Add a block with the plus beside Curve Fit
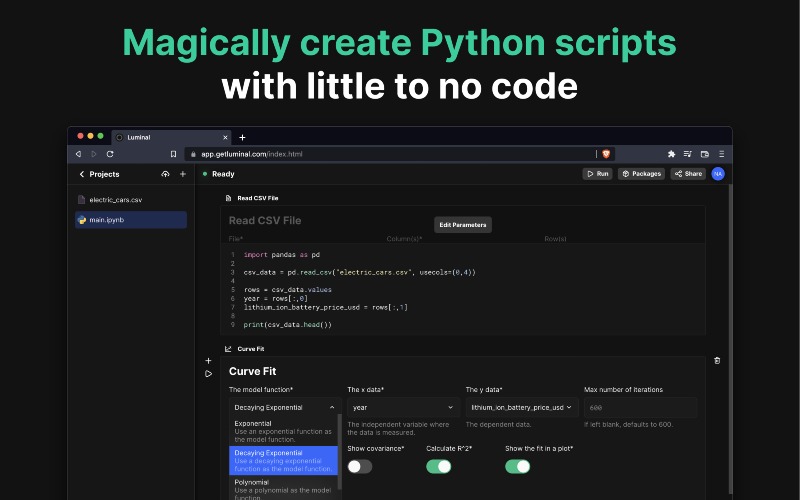This screenshot has width=800, height=500. click(x=208, y=360)
